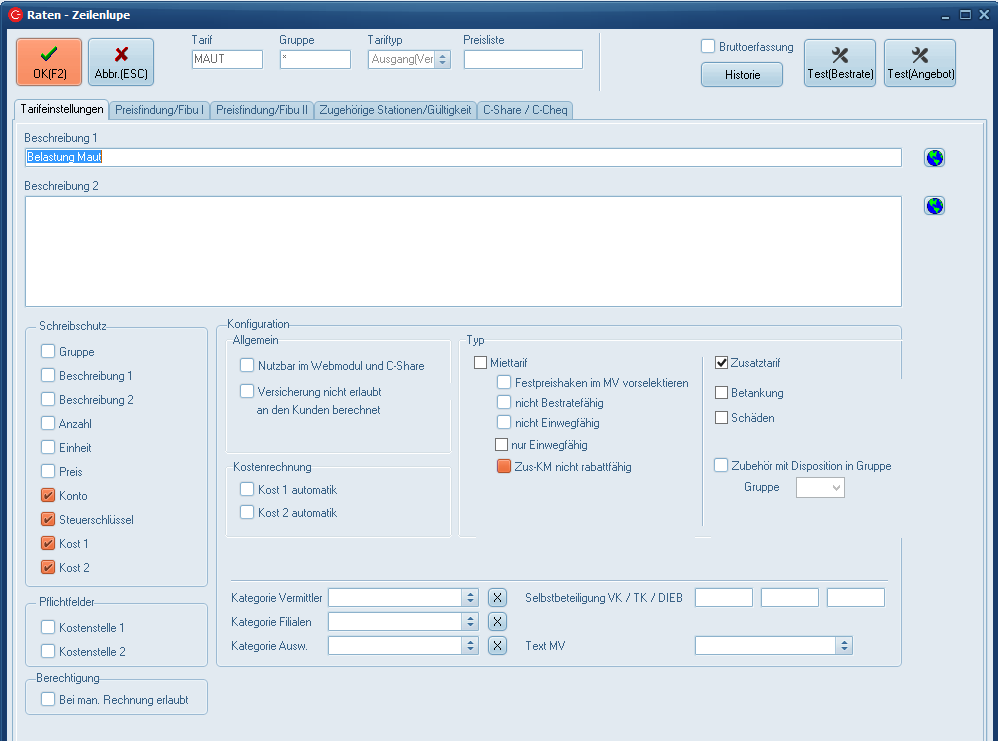
Task: Click the globe icon beside Beschreibung 1
Action: [x=934, y=158]
